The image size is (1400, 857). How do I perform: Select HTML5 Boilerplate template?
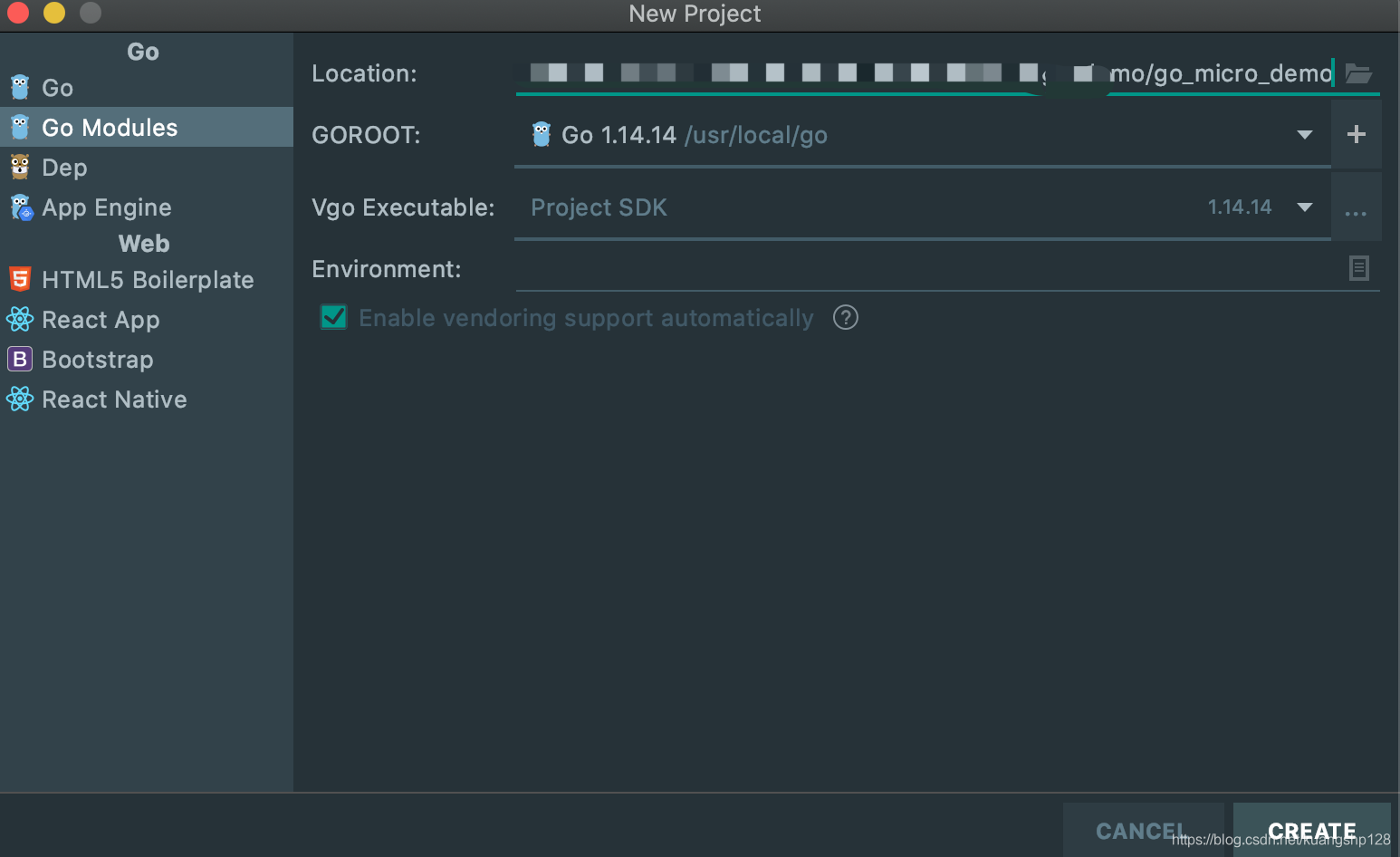click(x=146, y=280)
